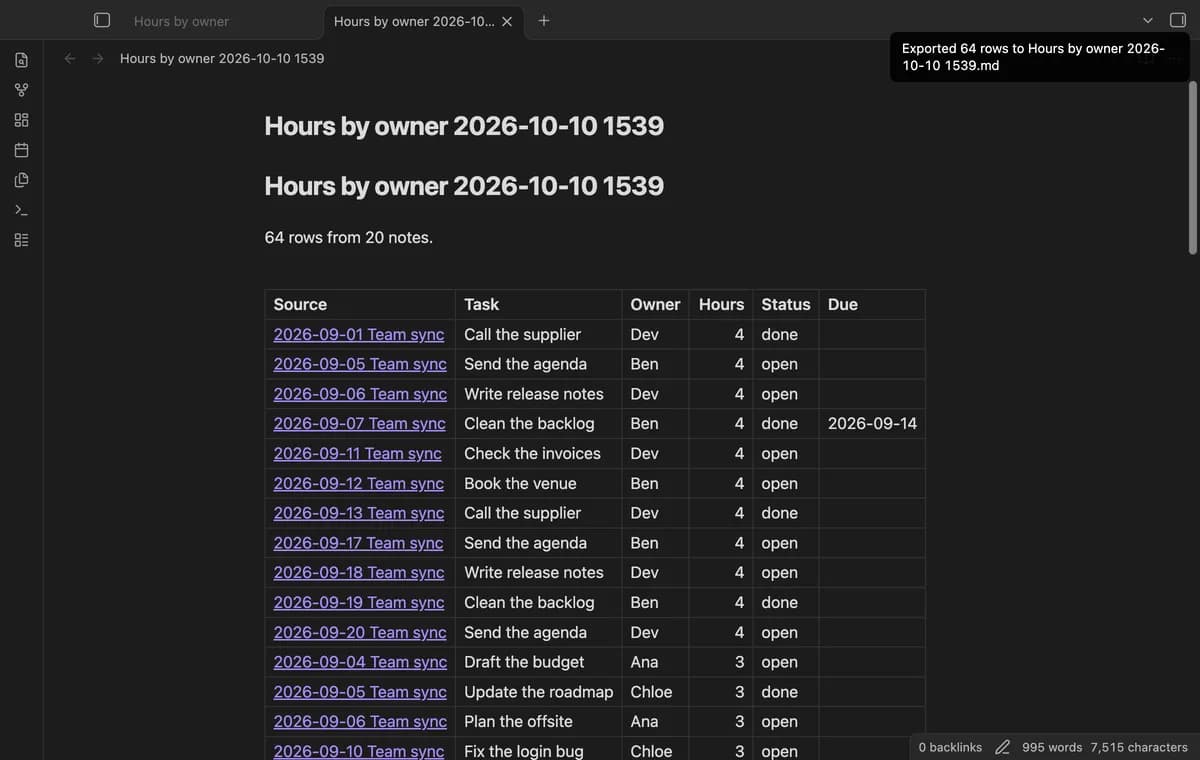The width and height of the screenshot is (1200, 760).
Task: Open daily note calendar icon
Action: click(x=21, y=151)
